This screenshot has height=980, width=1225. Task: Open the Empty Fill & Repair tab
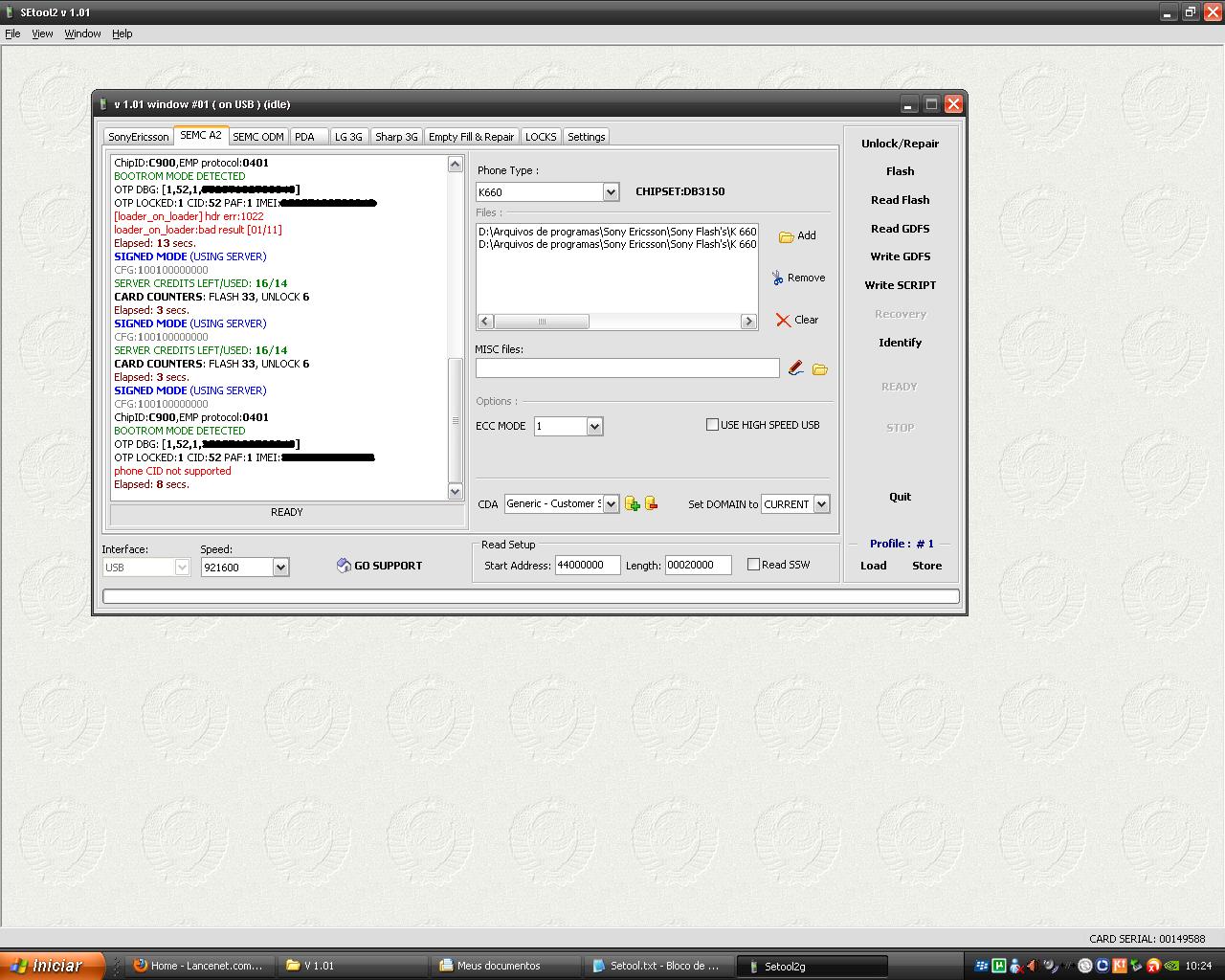(471, 137)
